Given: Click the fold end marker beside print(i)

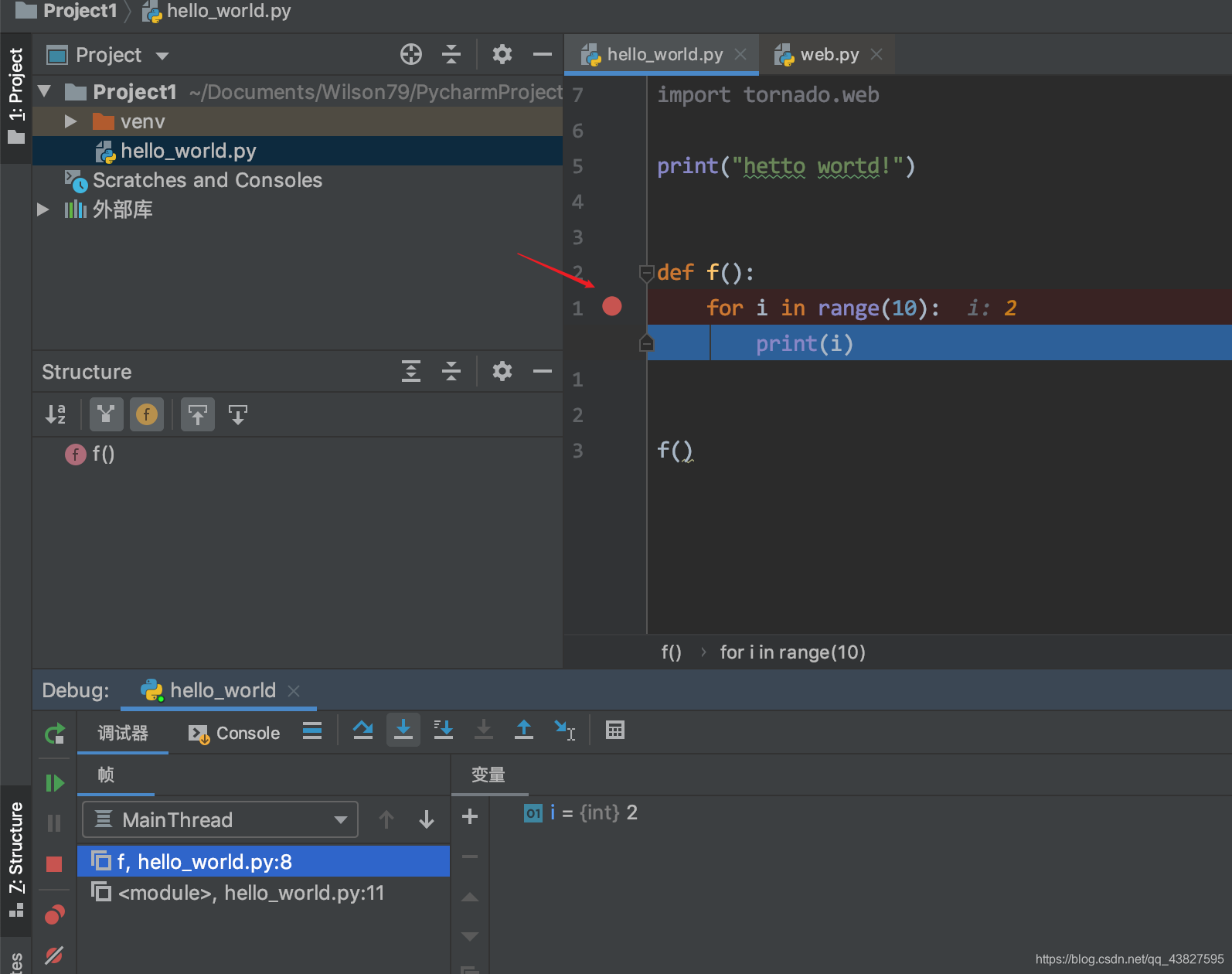Looking at the screenshot, I should pos(647,342).
